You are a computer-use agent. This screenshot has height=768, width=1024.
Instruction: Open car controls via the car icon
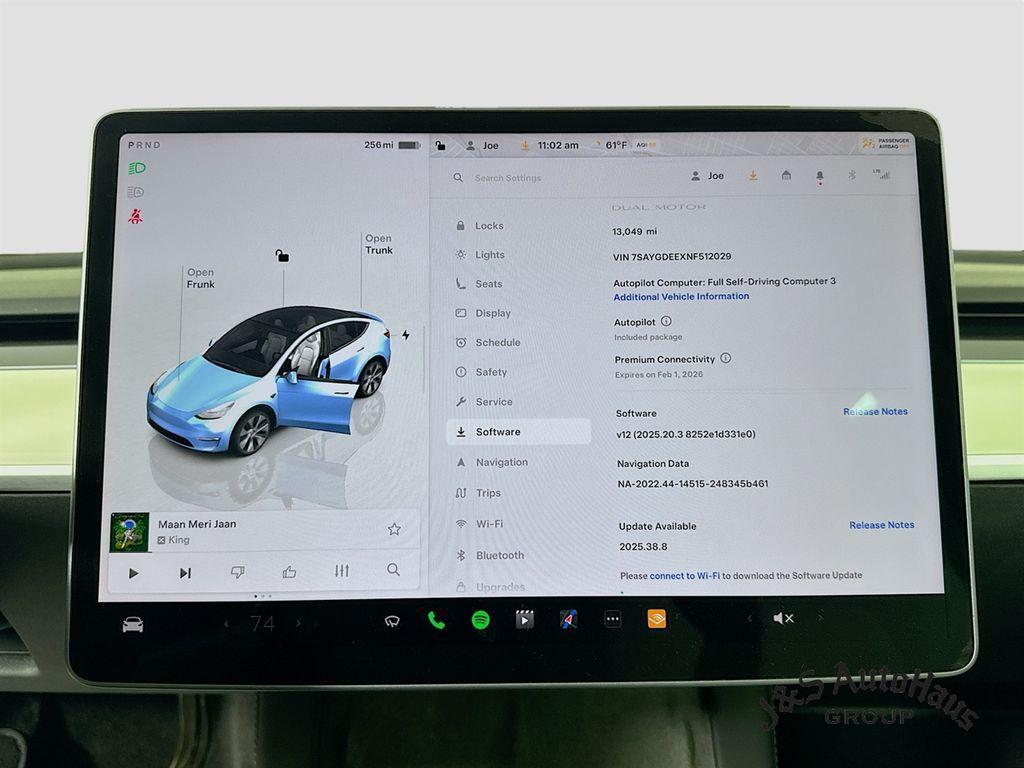point(134,620)
